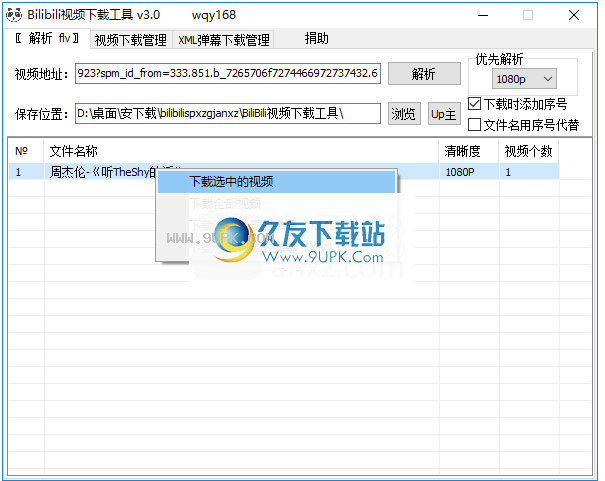Minimize the Bilibili download tool window
The height and width of the screenshot is (481, 605).
[483, 15]
